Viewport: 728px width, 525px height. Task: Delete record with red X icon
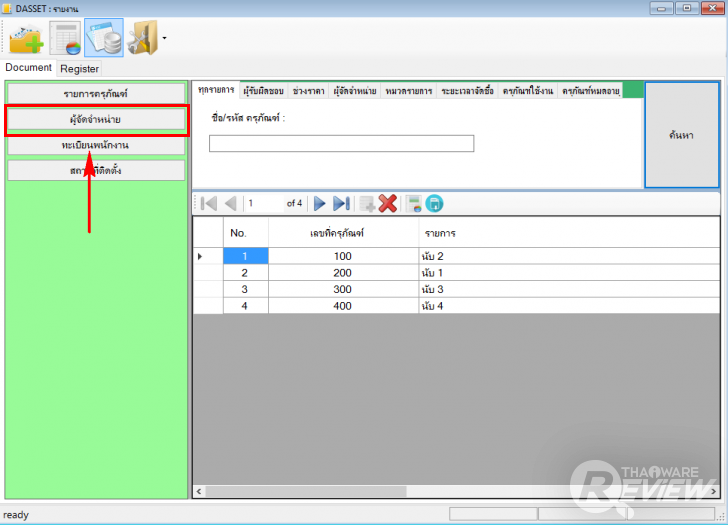click(388, 203)
